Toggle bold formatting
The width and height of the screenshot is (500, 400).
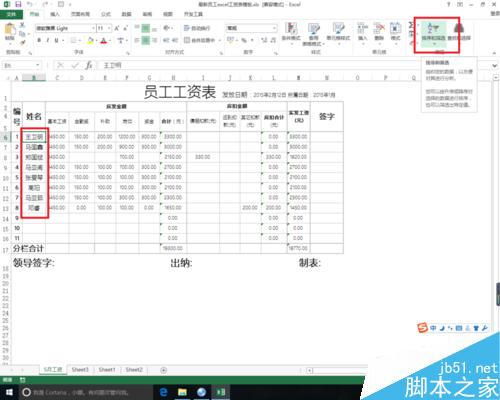pyautogui.click(x=39, y=40)
